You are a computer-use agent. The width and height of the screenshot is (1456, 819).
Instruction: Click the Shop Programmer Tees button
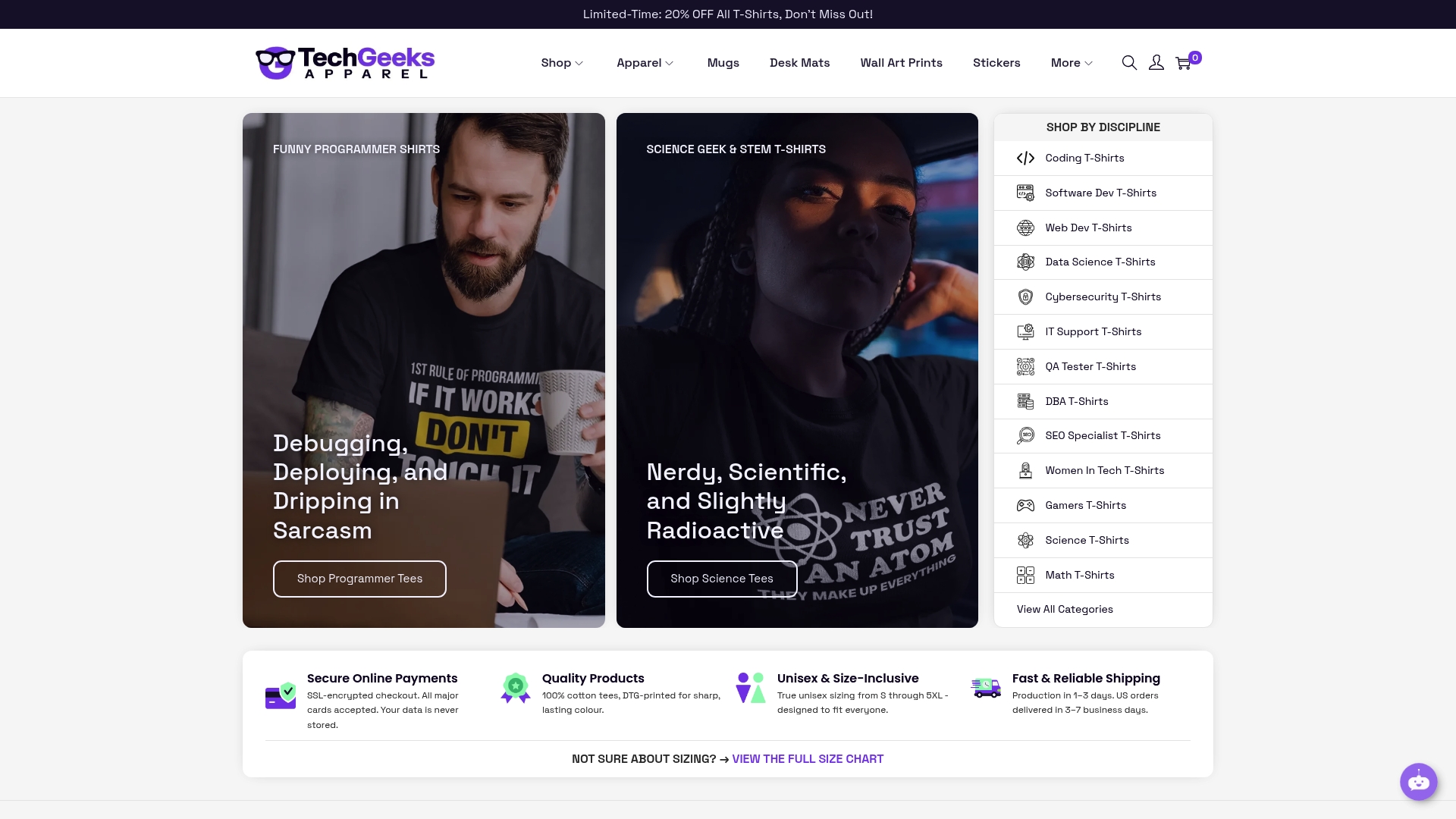pos(359,578)
